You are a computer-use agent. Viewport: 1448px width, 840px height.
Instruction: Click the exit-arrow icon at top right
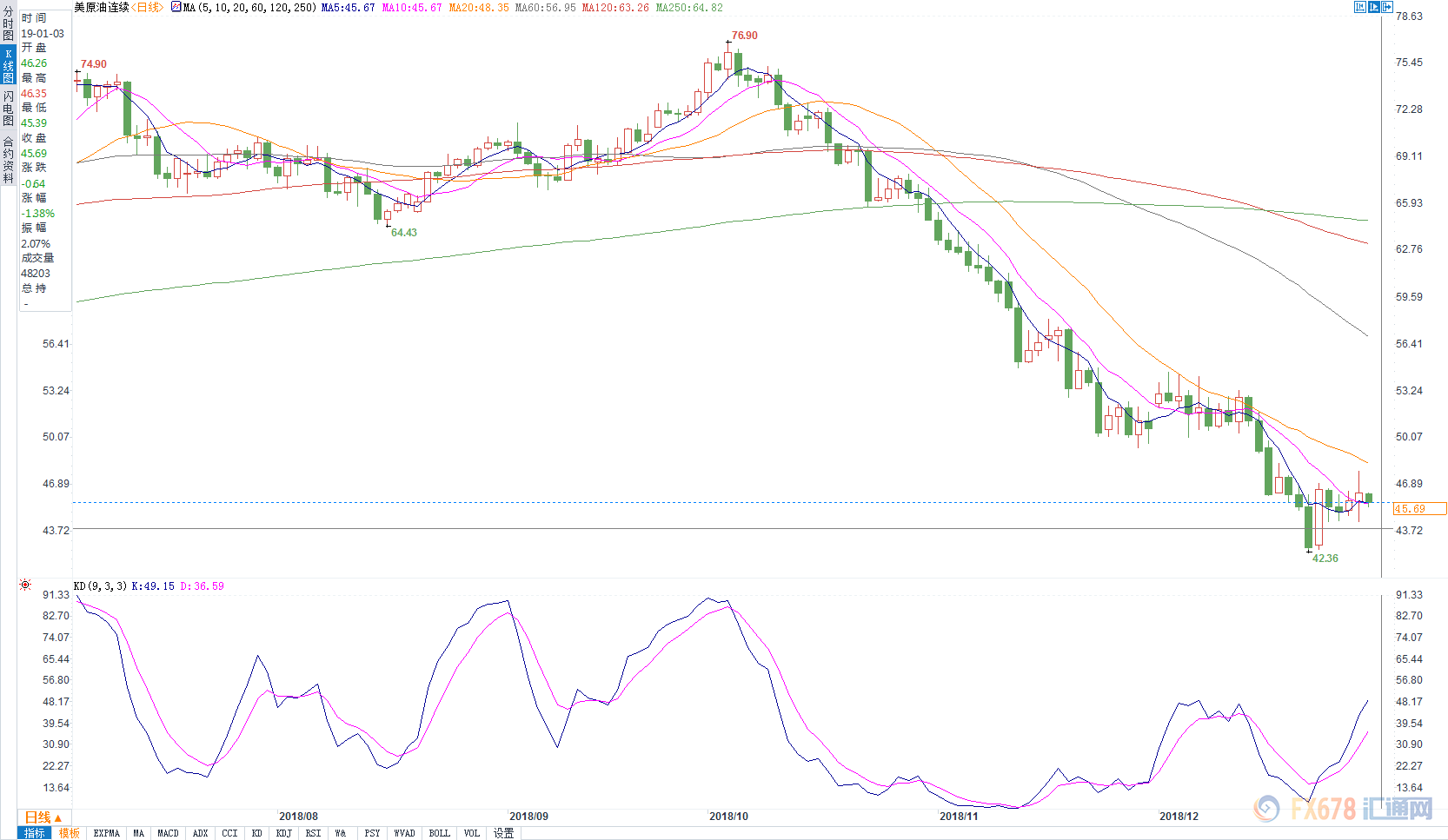(x=1388, y=7)
